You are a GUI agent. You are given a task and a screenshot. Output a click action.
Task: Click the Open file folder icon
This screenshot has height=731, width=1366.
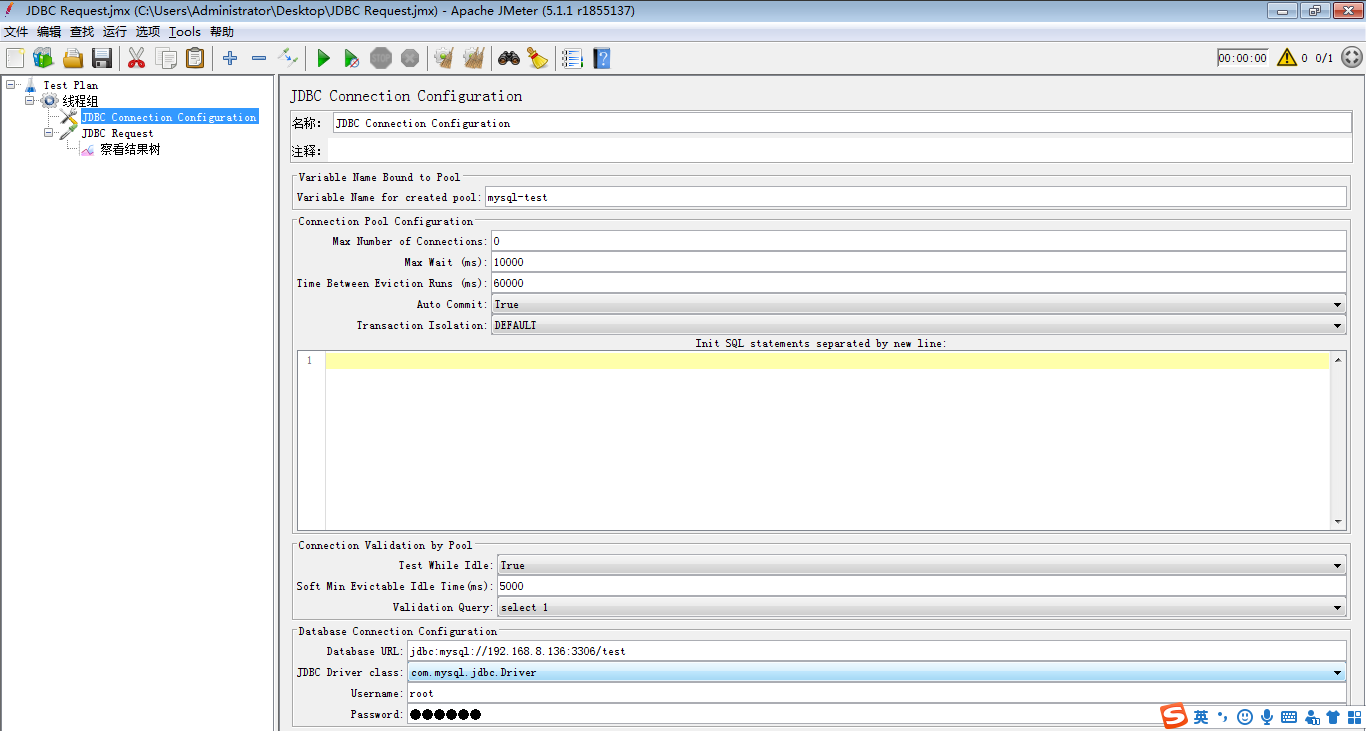pos(73,58)
